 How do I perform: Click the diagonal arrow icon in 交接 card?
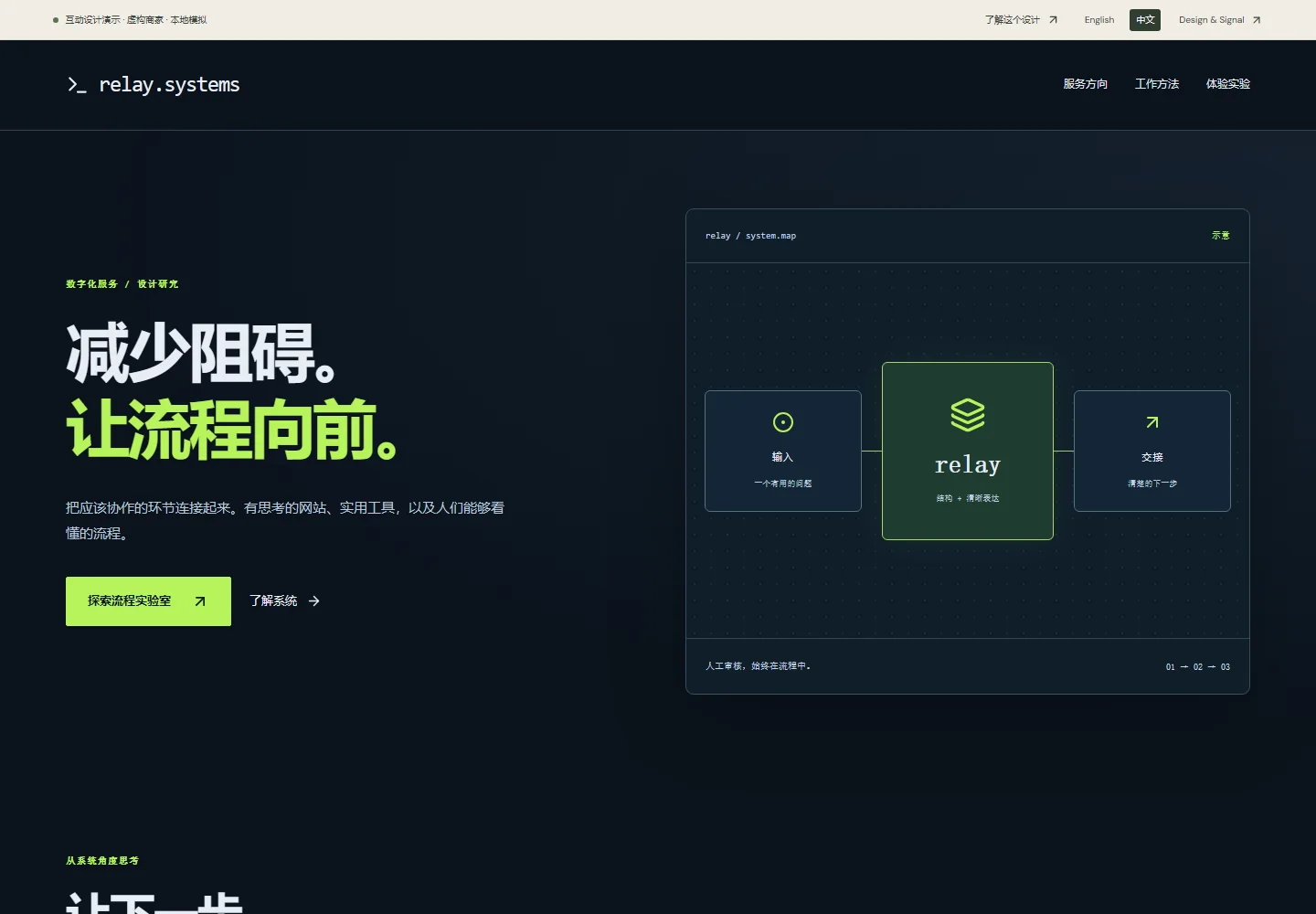(x=1152, y=422)
